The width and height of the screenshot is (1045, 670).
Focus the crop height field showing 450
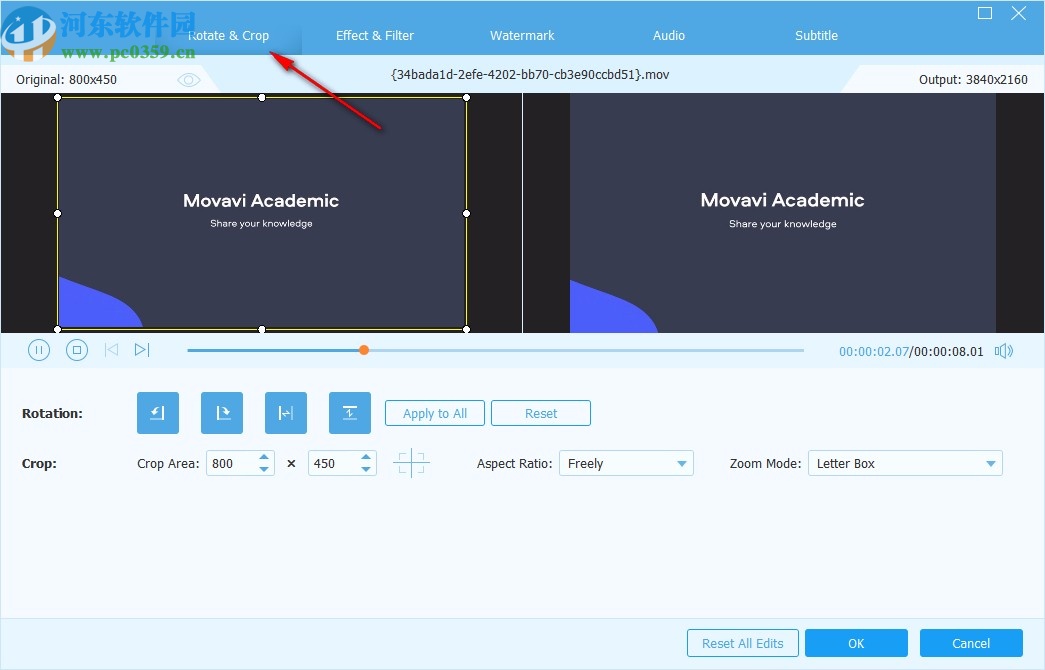[333, 463]
